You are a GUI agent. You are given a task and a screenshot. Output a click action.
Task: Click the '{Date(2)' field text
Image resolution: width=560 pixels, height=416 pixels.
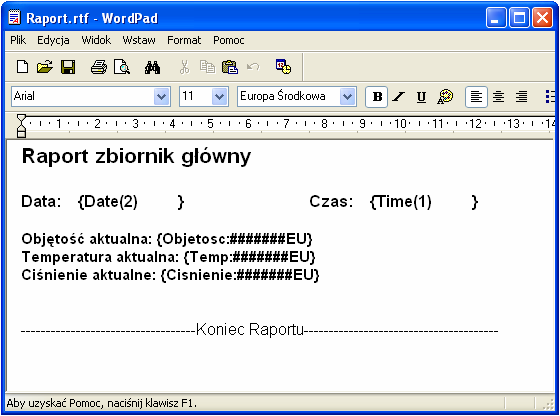(x=108, y=201)
